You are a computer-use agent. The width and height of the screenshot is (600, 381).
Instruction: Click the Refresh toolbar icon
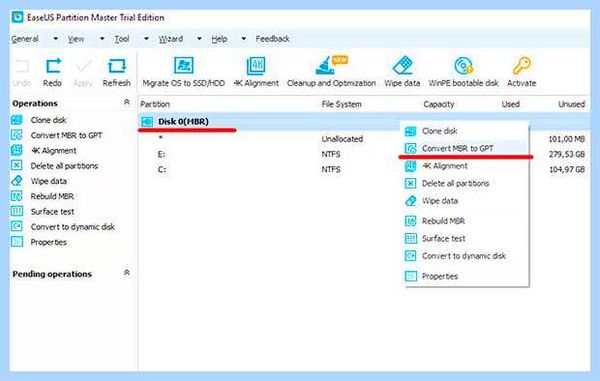coord(116,66)
